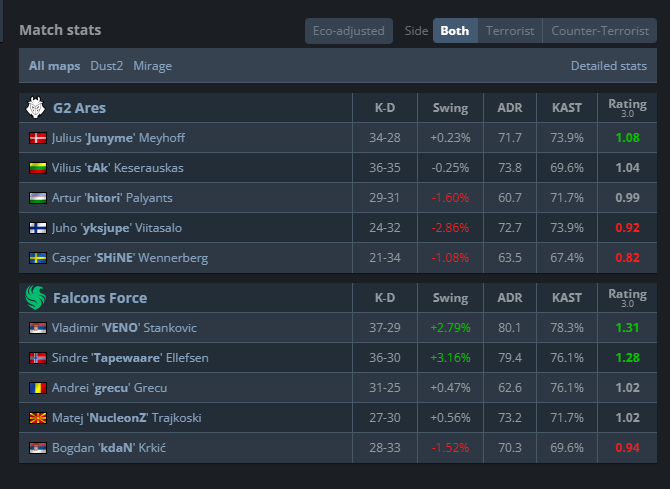Open Vilius 'tAk' Keserauskas player profile
The image size is (670, 489).
click(x=118, y=168)
